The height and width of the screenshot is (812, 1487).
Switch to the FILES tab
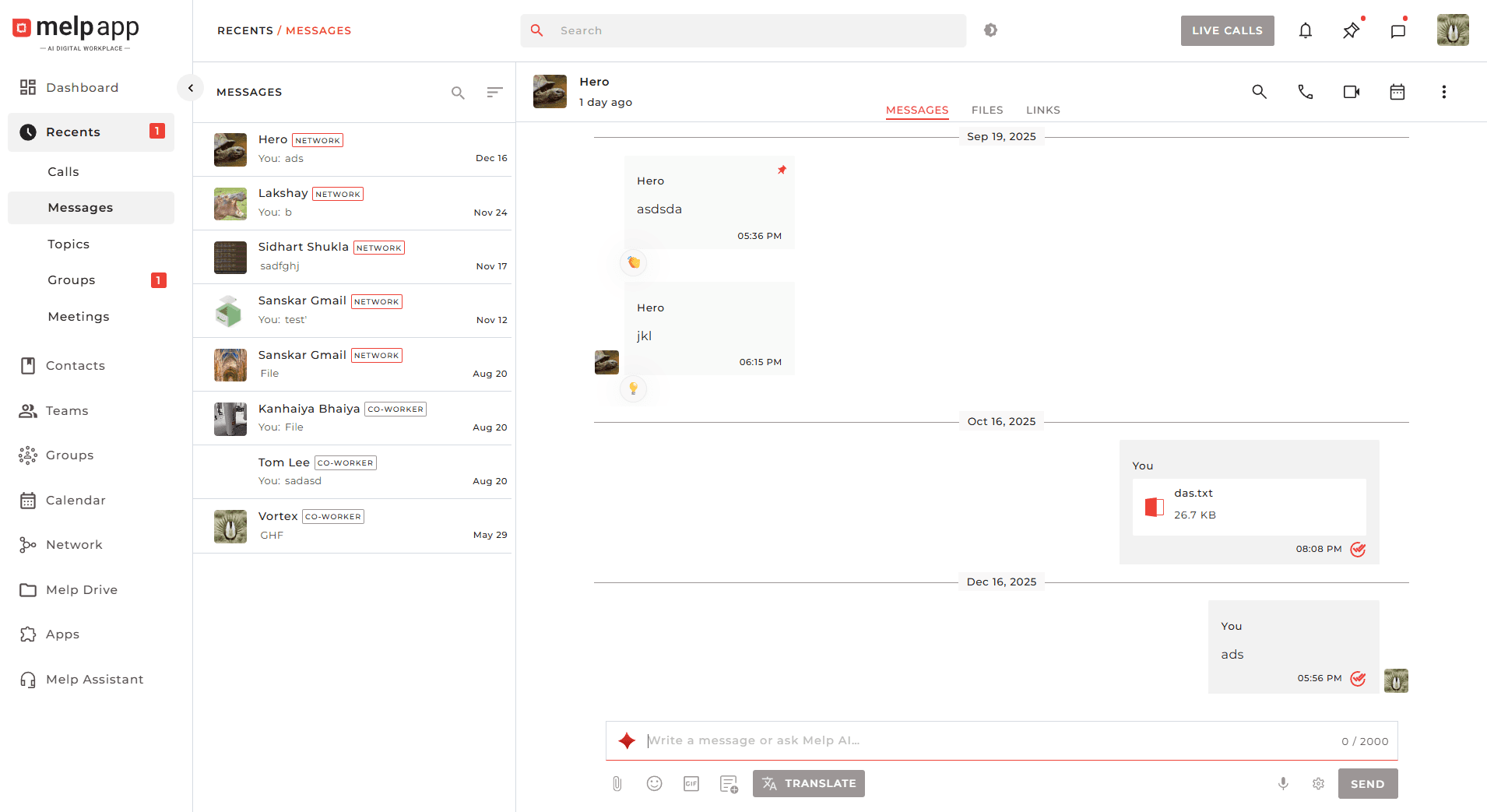(x=986, y=110)
